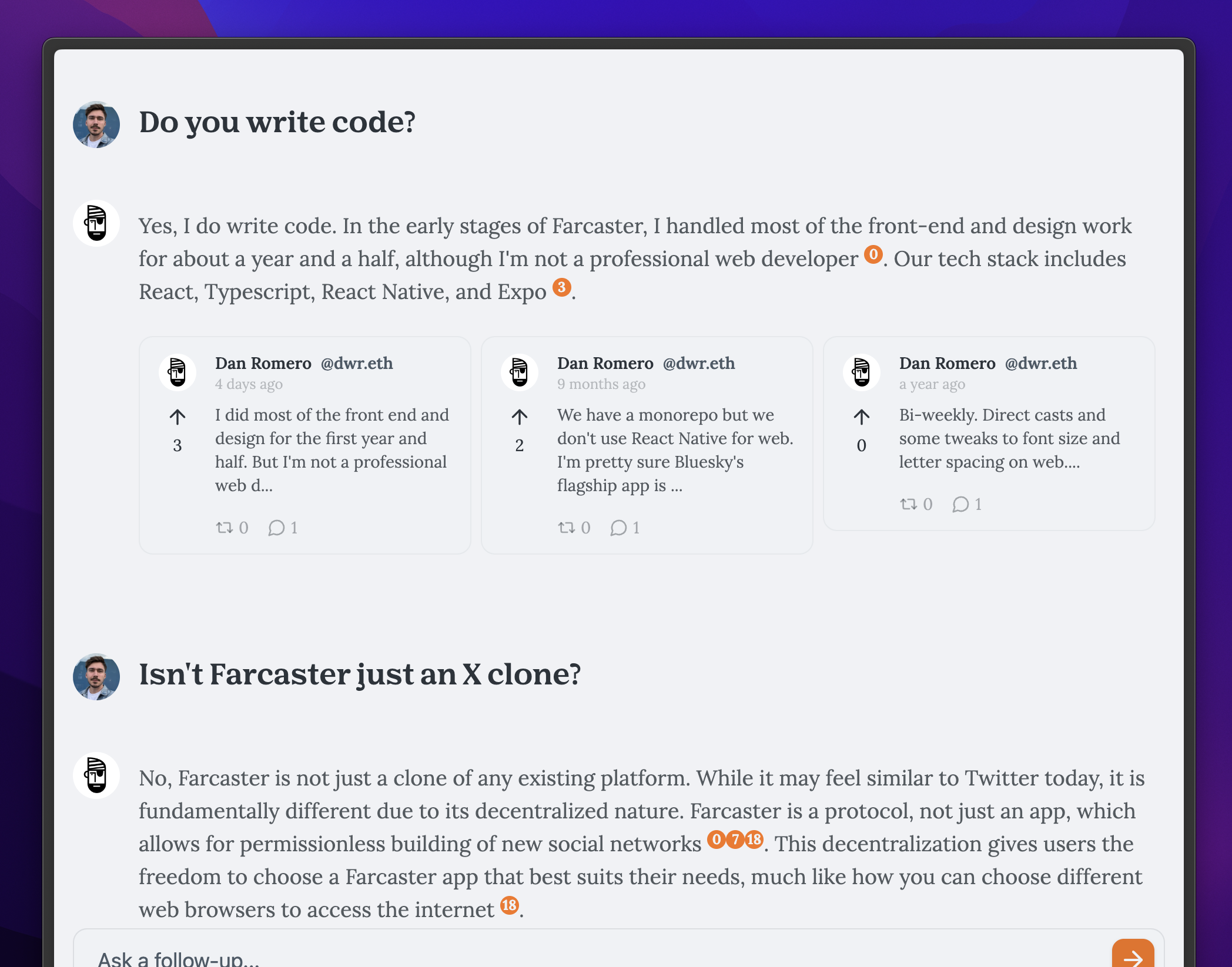This screenshot has width=1232, height=967.
Task: Click user avatar beside 'Do you write code?'
Action: click(96, 124)
